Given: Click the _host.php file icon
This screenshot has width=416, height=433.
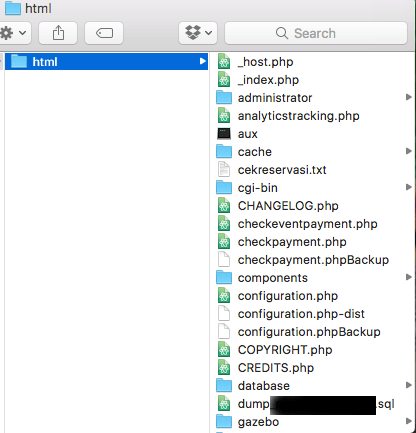Looking at the screenshot, I should click(224, 62).
